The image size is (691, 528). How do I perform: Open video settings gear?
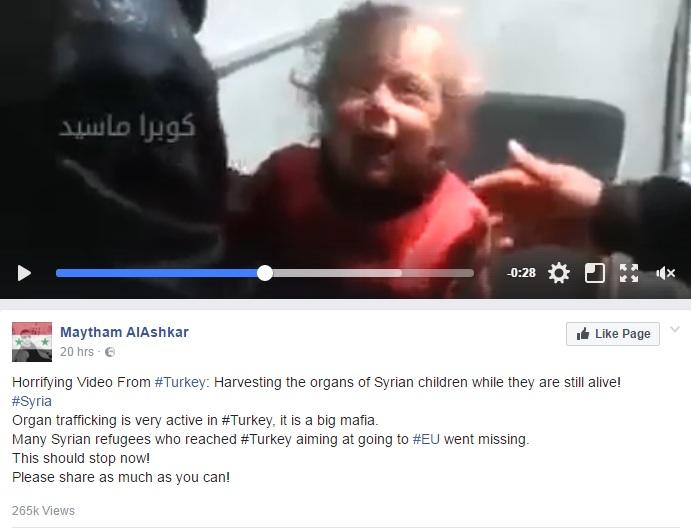(x=559, y=273)
